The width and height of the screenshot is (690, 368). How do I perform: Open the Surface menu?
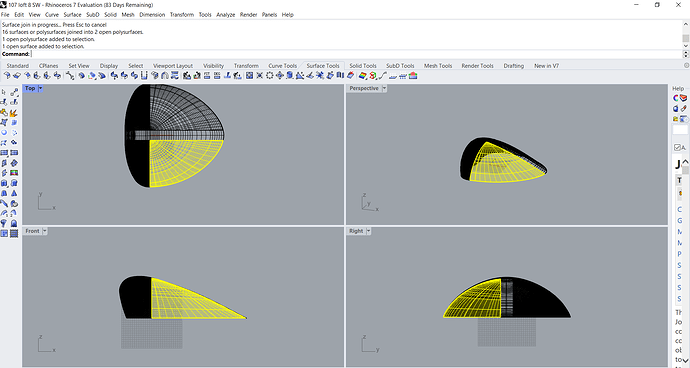(x=72, y=15)
